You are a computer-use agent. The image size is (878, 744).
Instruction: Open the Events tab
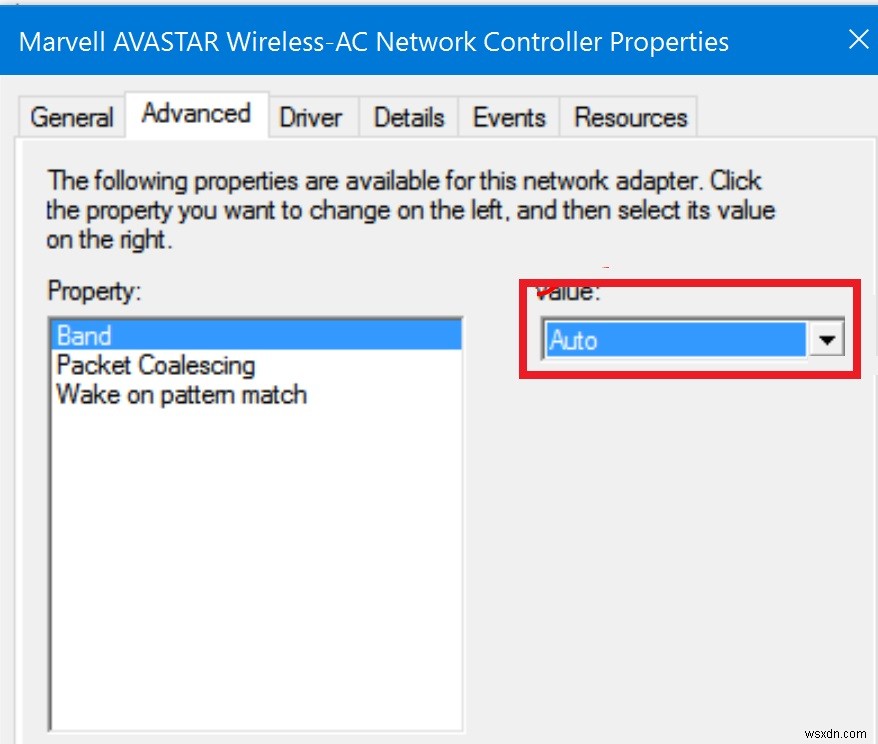508,117
